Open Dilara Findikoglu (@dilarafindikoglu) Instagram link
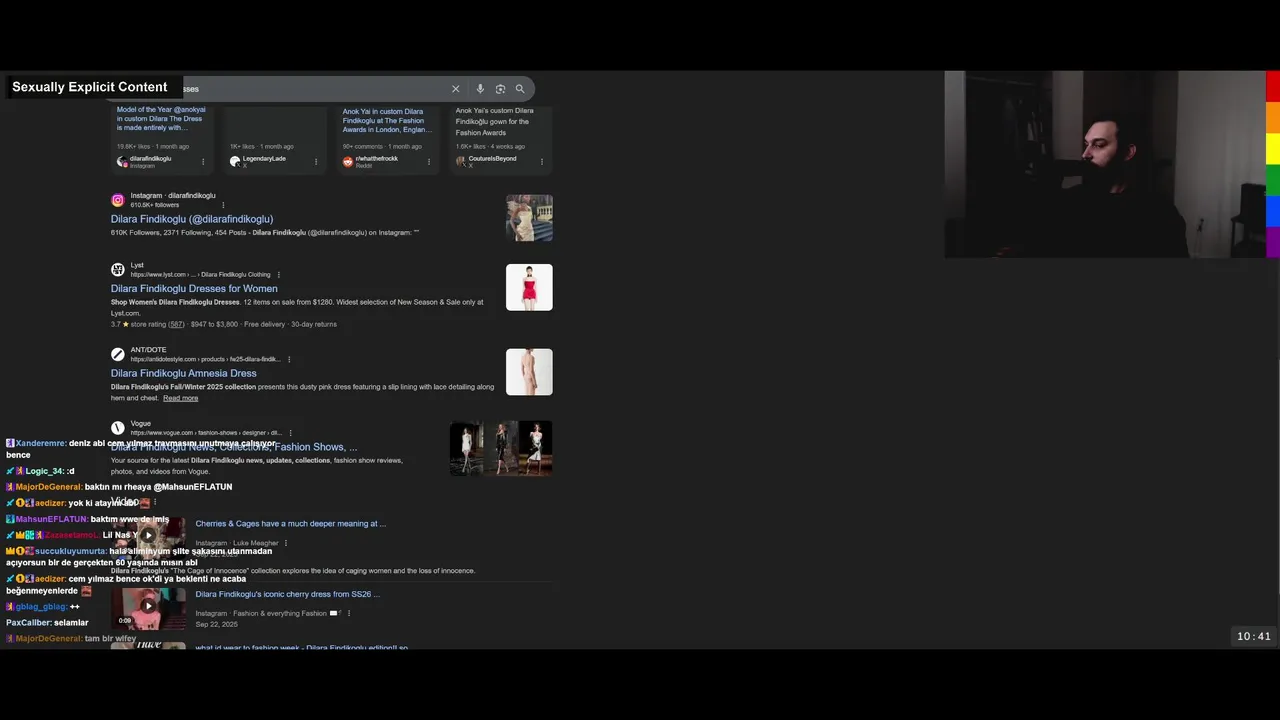1280x720 pixels. pyautogui.click(x=192, y=219)
